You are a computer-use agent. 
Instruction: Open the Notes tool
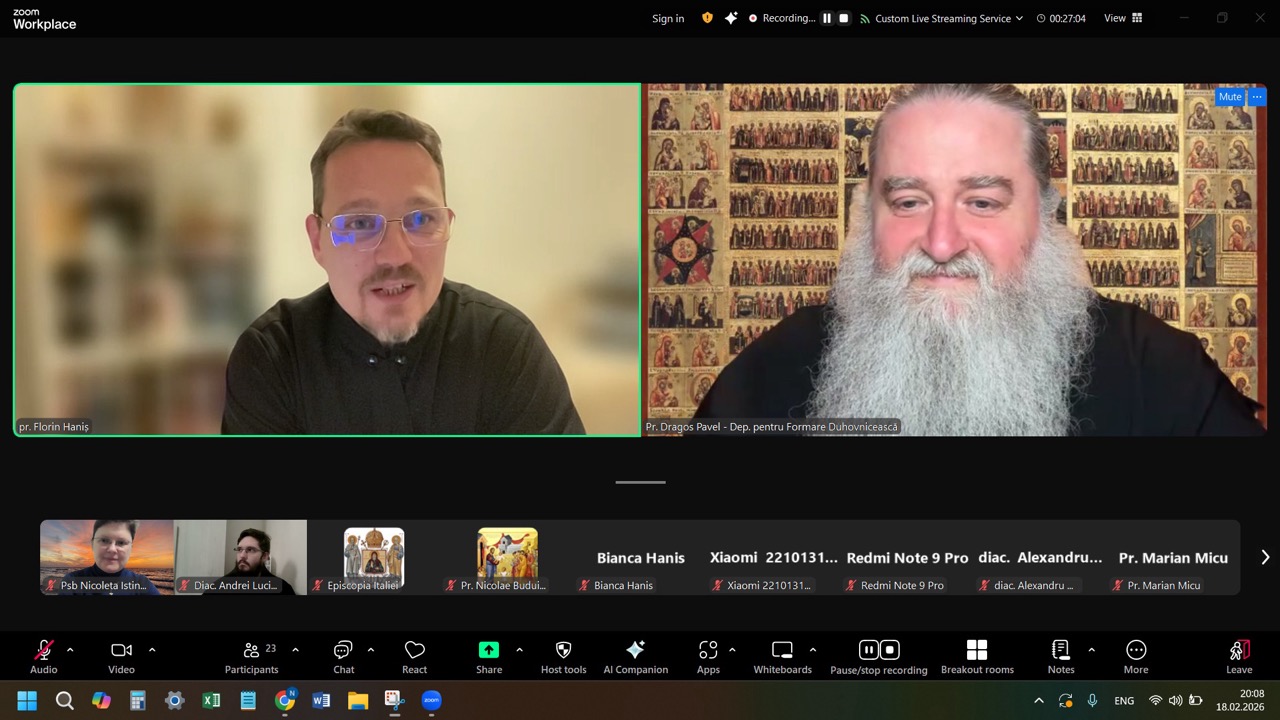coord(1060,655)
